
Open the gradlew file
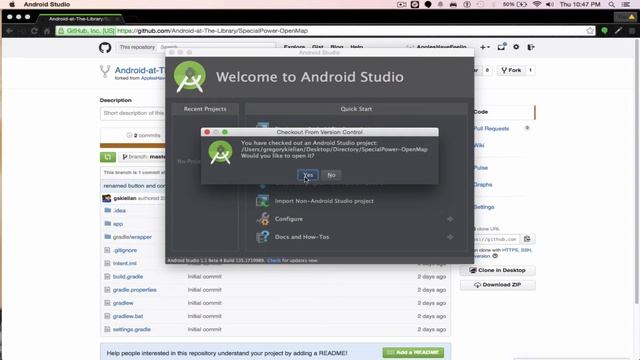[x=123, y=303]
